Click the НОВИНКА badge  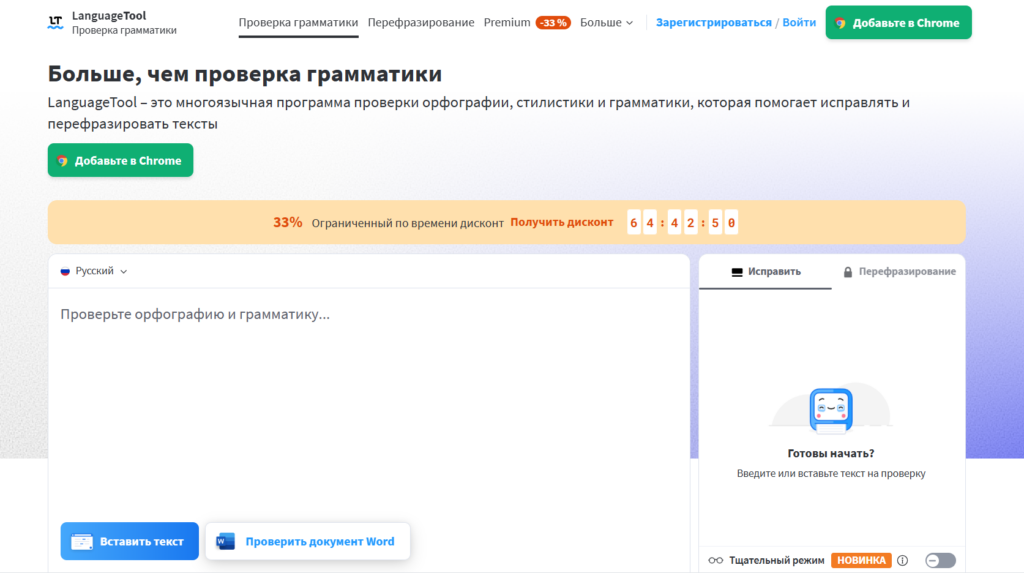[861, 560]
